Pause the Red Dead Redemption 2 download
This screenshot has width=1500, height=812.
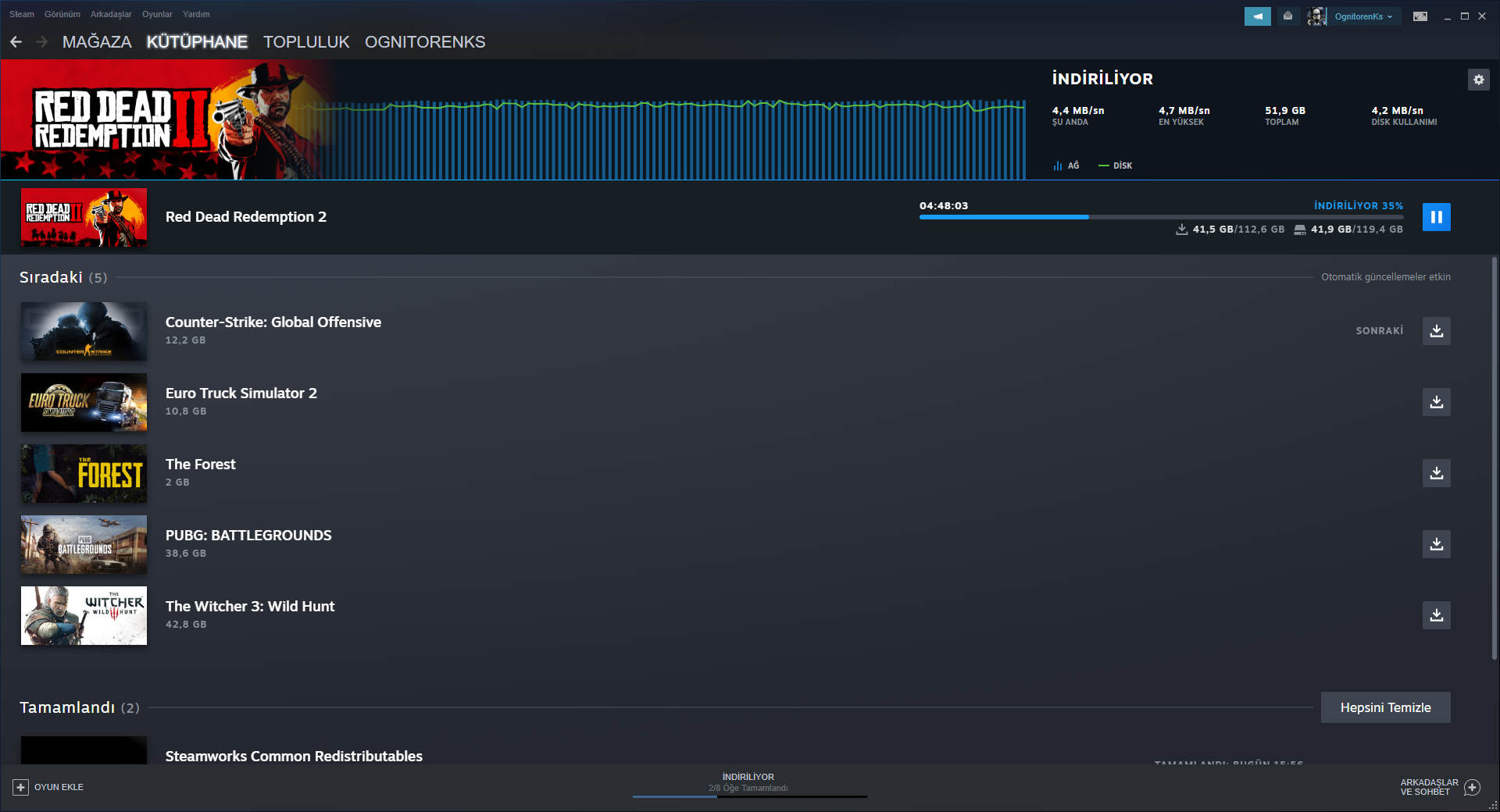[x=1436, y=217]
